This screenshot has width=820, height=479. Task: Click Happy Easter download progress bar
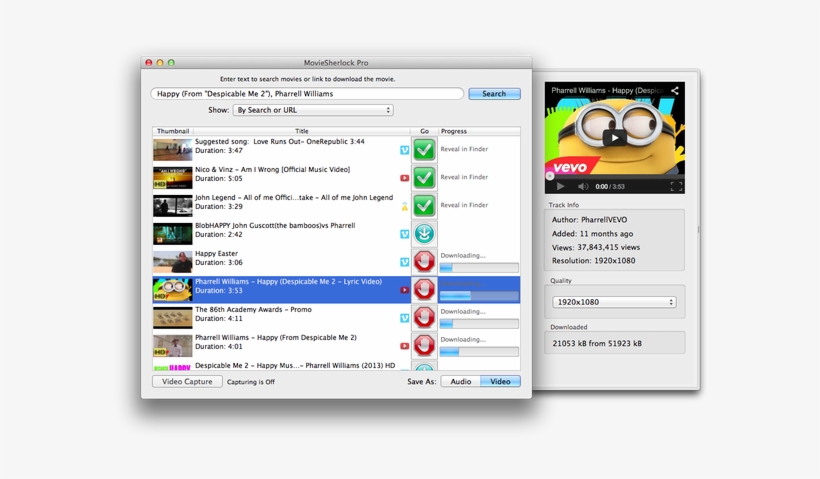click(x=479, y=268)
